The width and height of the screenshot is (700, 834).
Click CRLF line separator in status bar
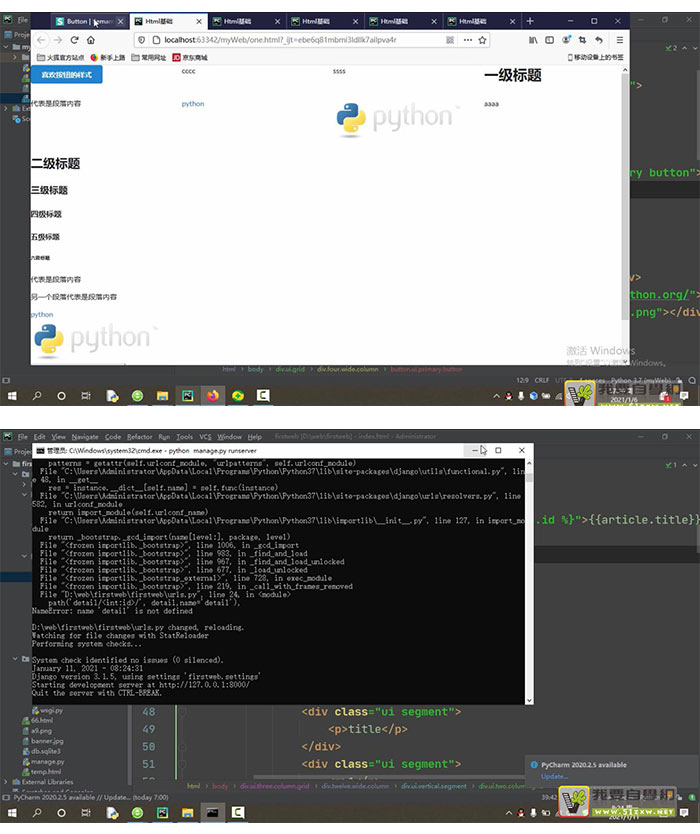(x=541, y=380)
